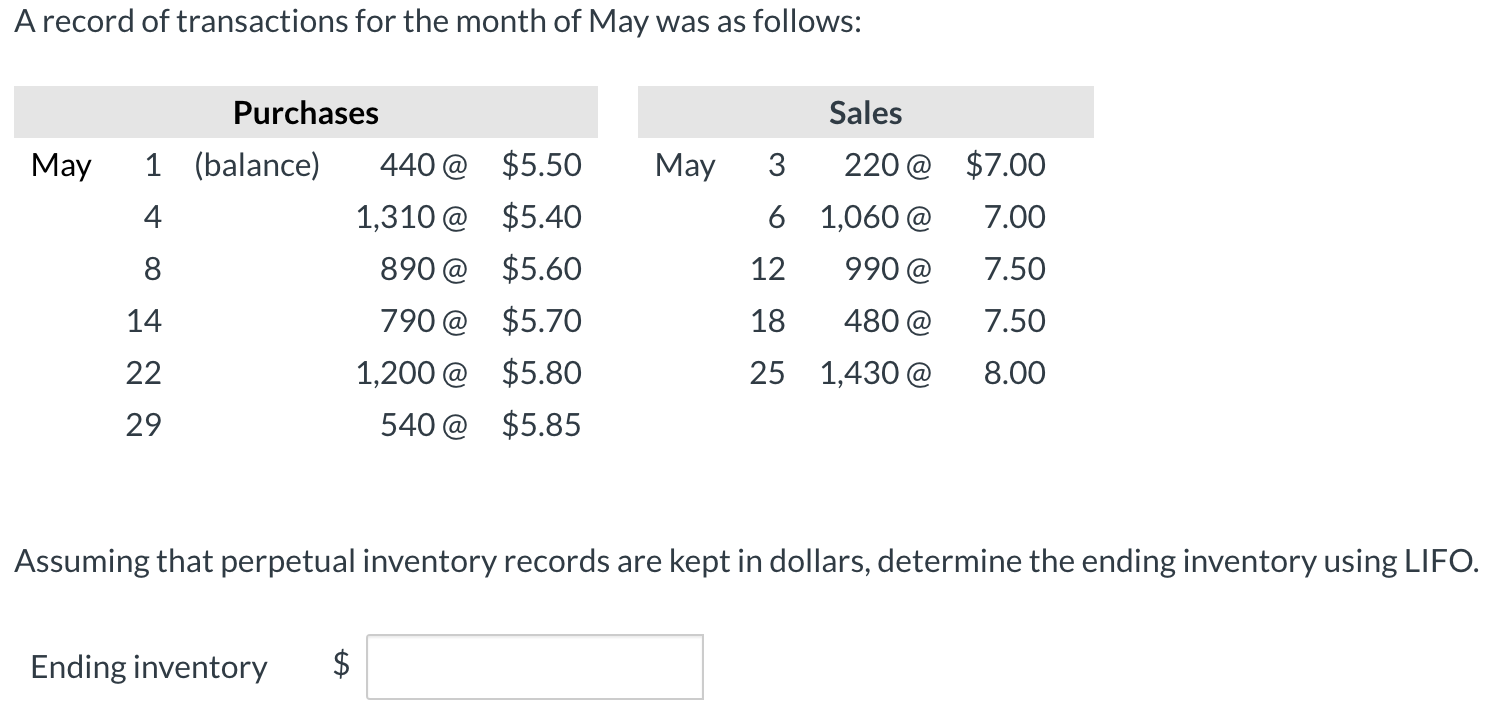This screenshot has width=1492, height=722.
Task: Click the 8.00 price of May 25 sale
Action: (x=1014, y=373)
